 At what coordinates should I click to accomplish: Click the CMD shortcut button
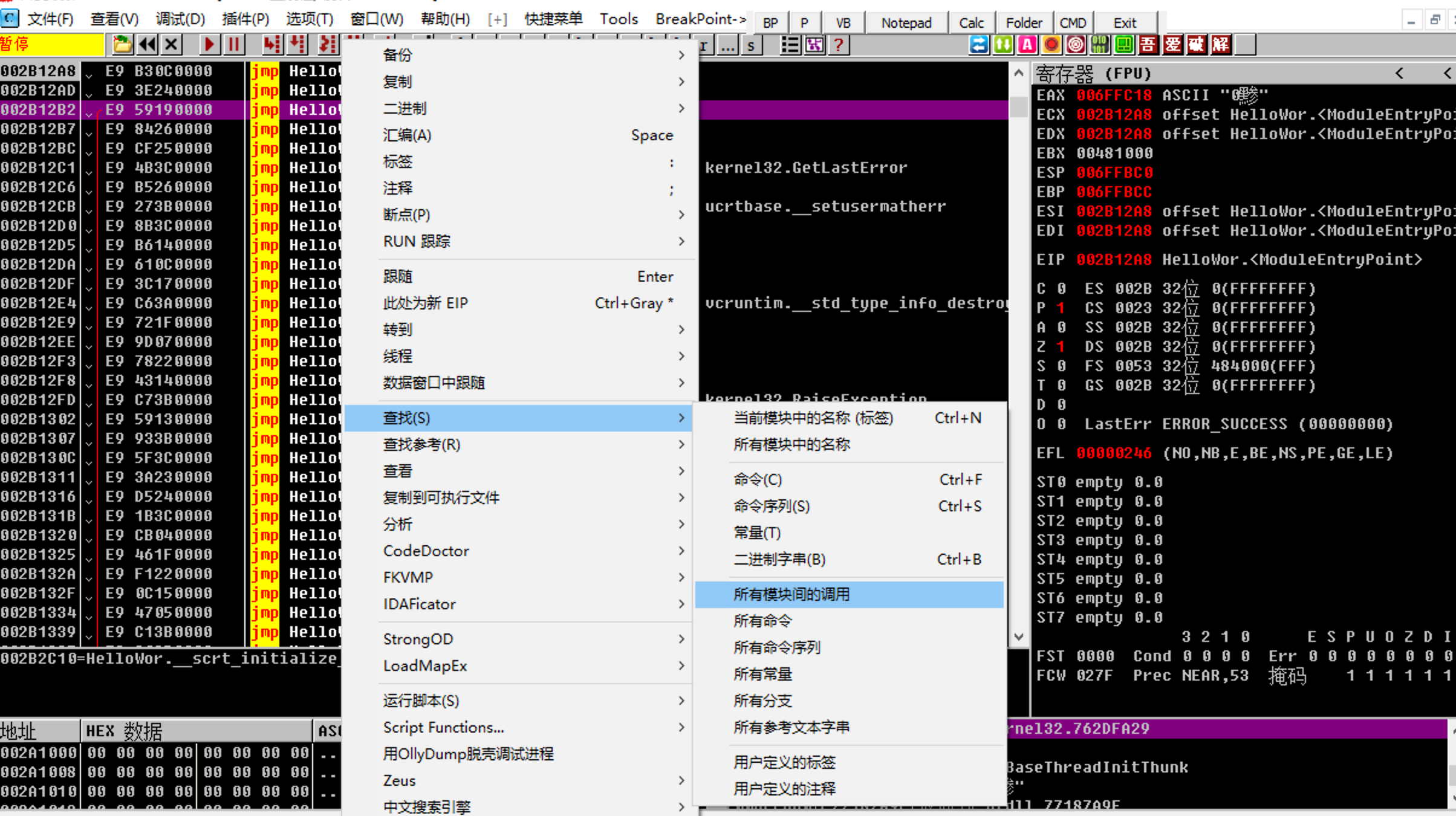(x=1073, y=22)
